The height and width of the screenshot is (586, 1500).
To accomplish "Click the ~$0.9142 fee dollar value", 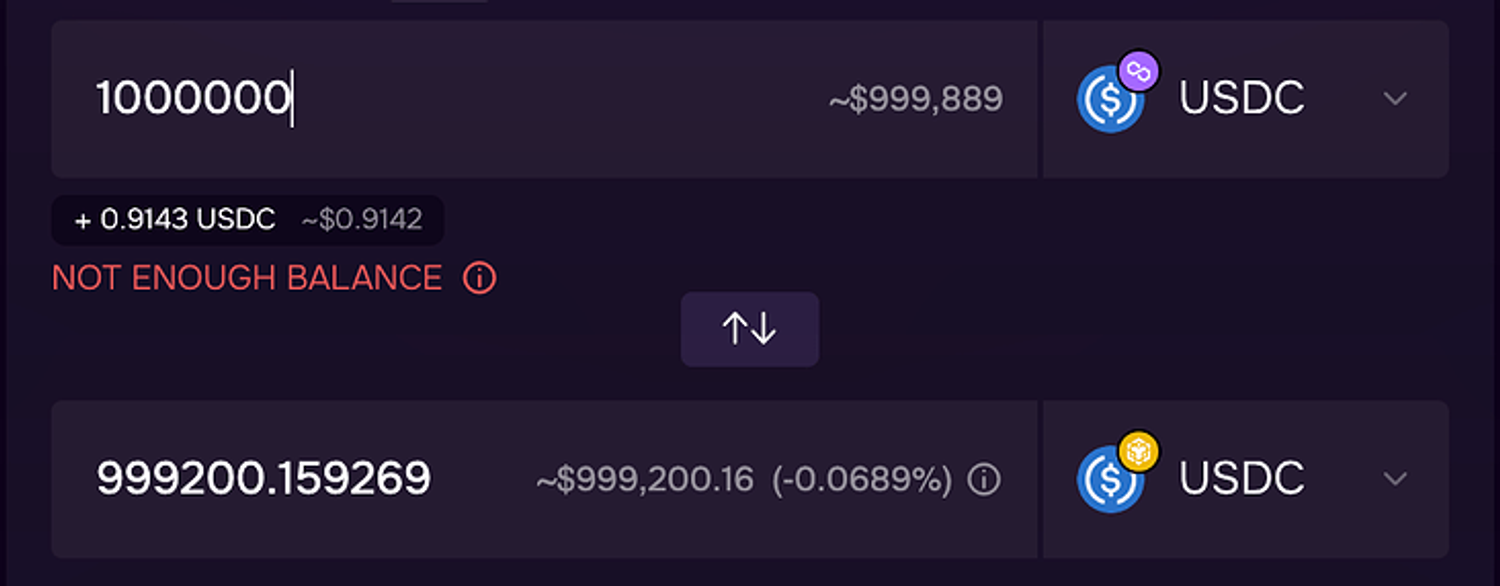I will (362, 220).
